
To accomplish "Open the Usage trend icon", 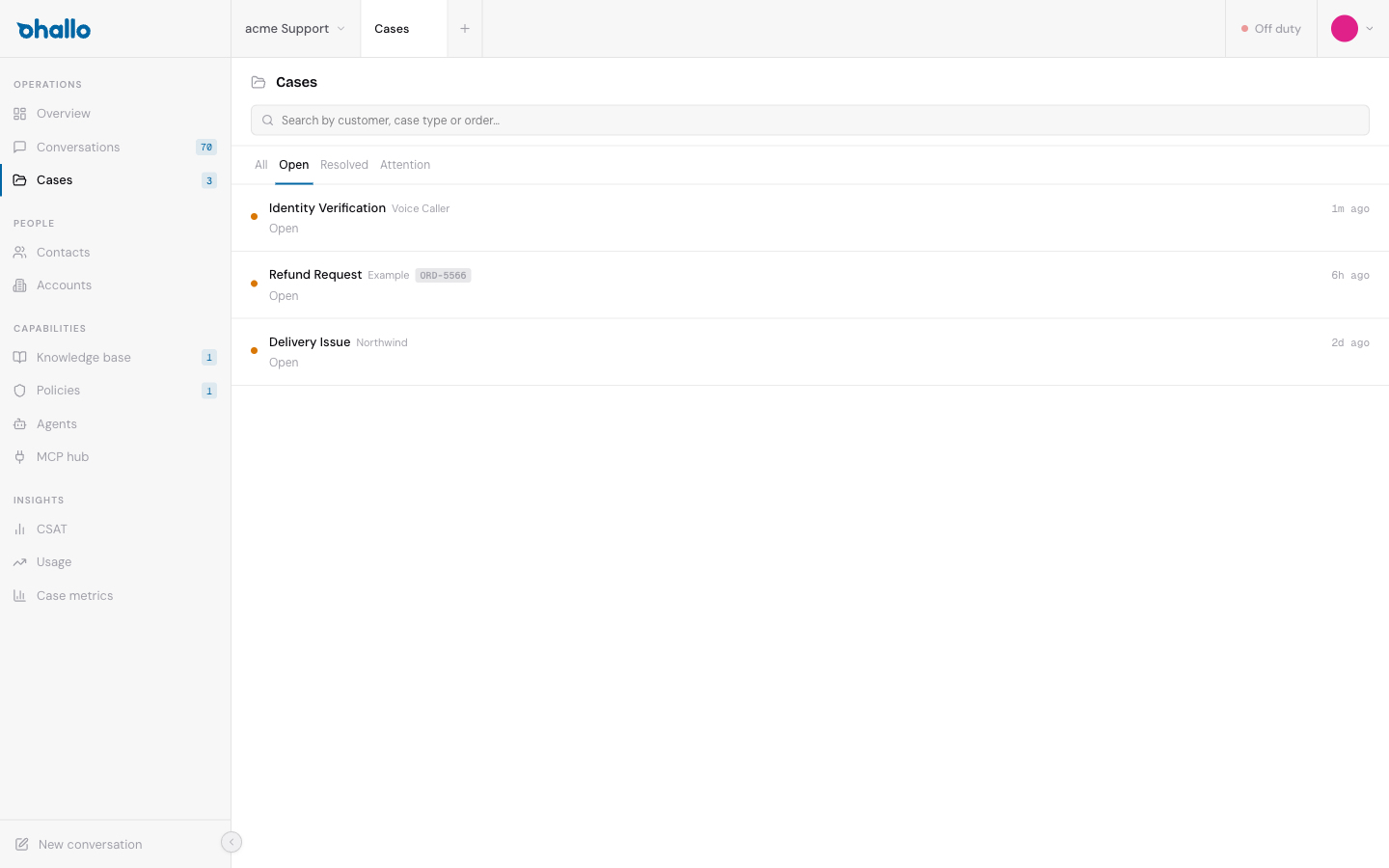I will tap(19, 562).
